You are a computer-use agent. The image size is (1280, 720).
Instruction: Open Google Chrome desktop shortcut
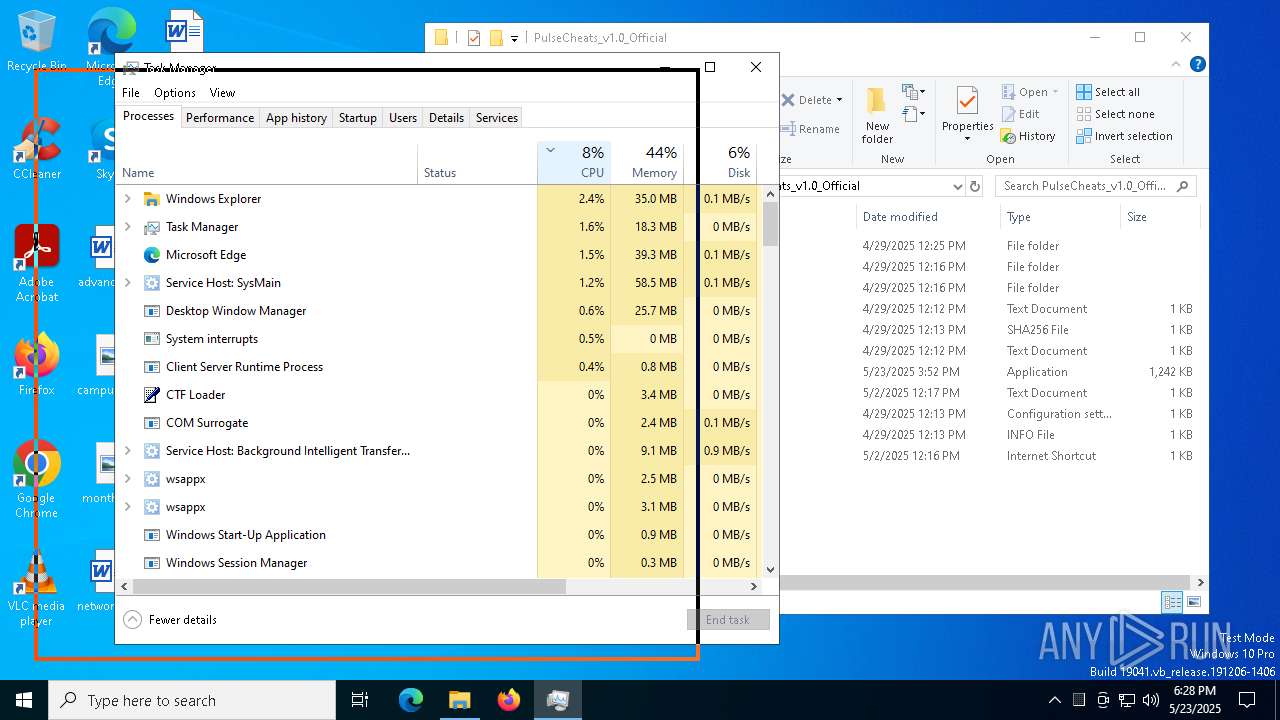click(x=36, y=479)
